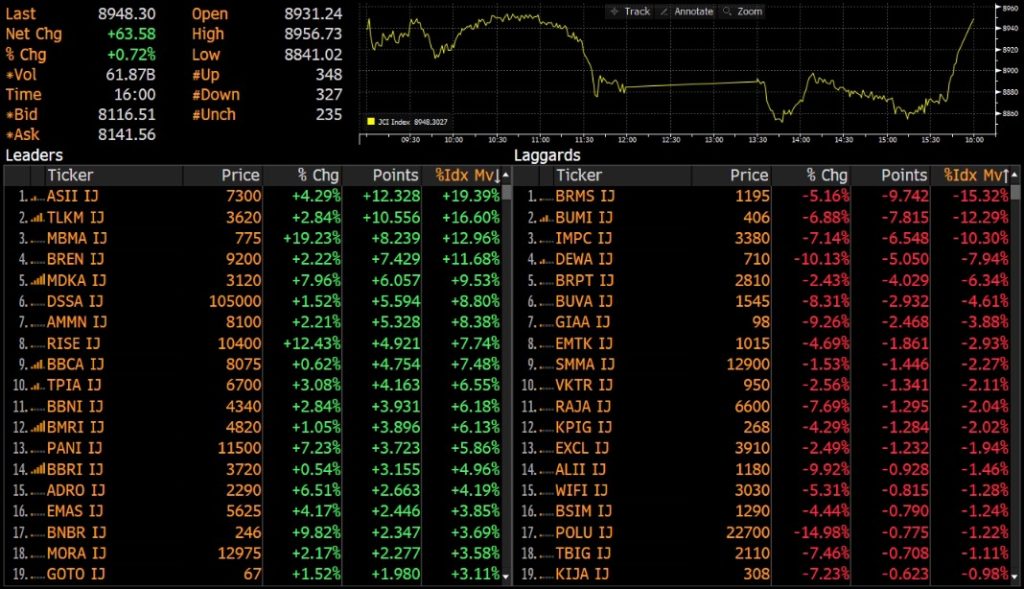Click the volume bars icon beside MDKA IJ

38,281
